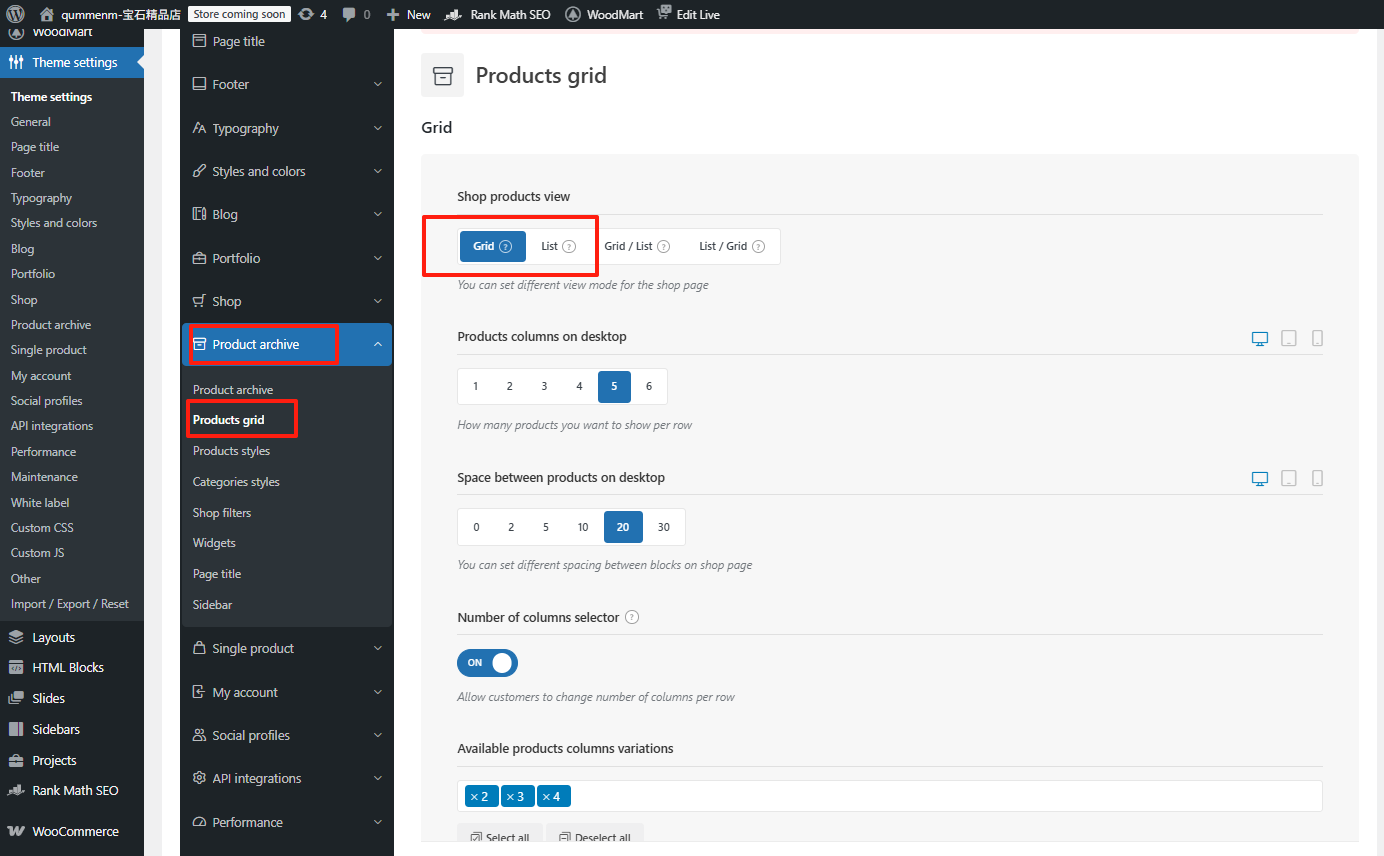Click the help icon on List view option
Screen dimensions: 1384x856
pyautogui.click(x=569, y=247)
